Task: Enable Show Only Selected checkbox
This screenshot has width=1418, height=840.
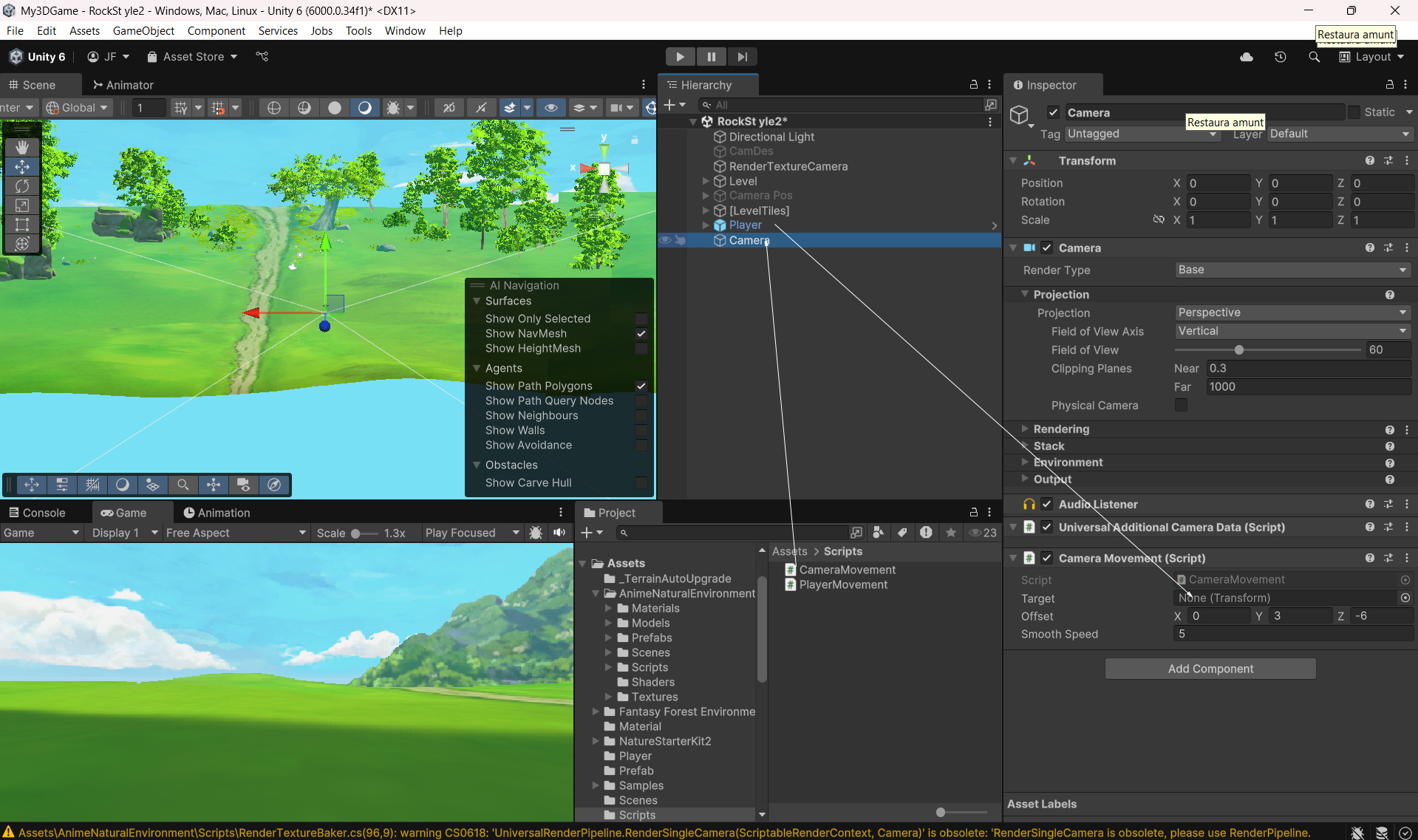Action: [641, 319]
